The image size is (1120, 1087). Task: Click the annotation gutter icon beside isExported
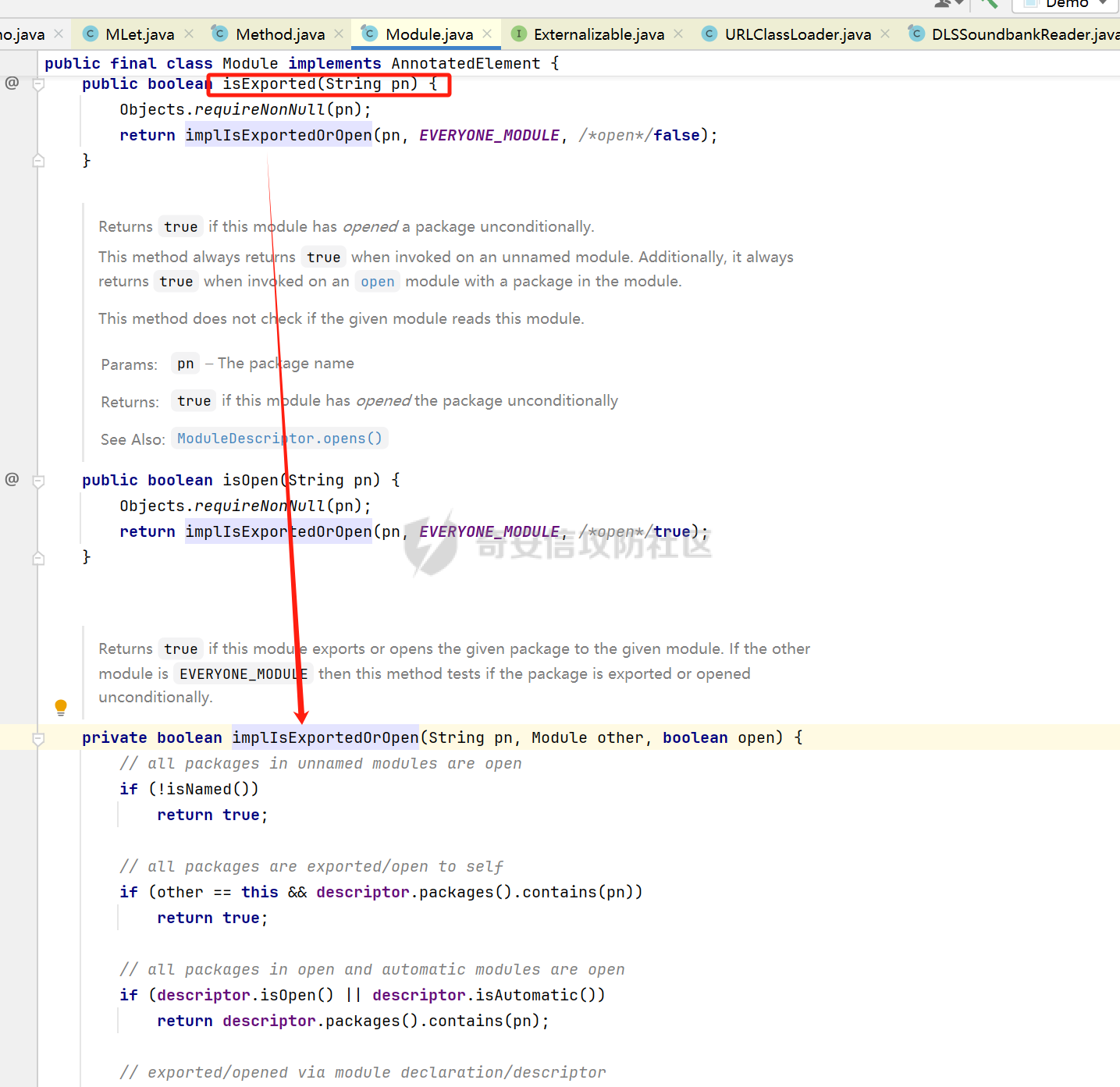click(x=12, y=83)
